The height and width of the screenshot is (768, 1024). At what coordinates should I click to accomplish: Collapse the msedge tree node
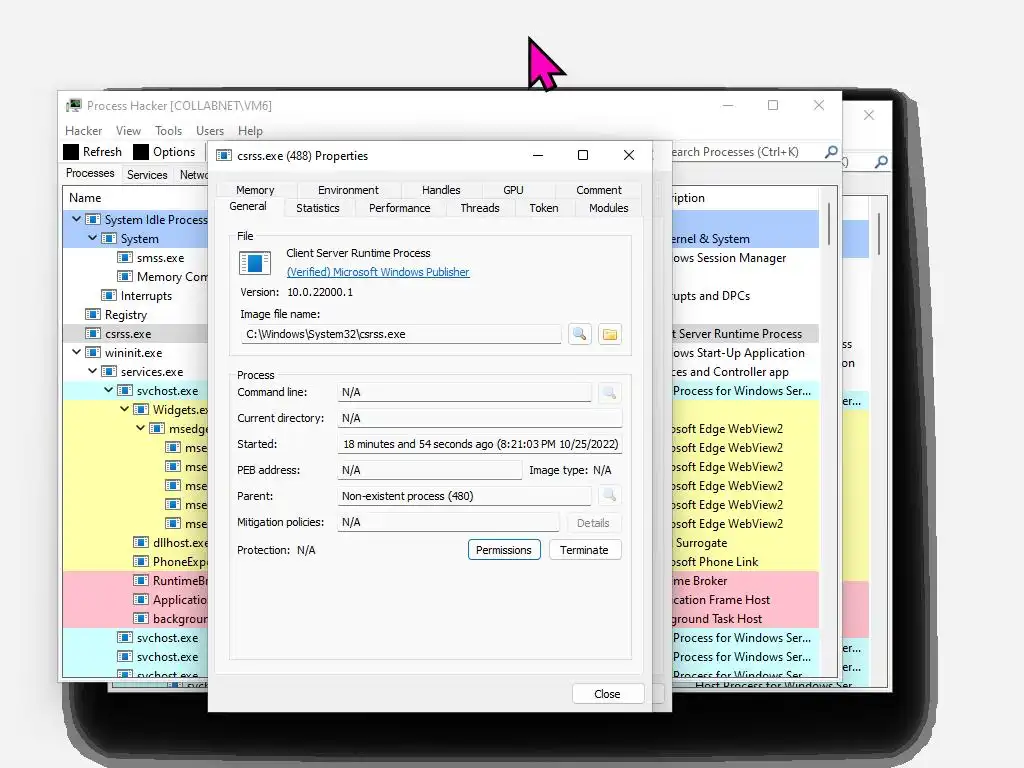[140, 428]
